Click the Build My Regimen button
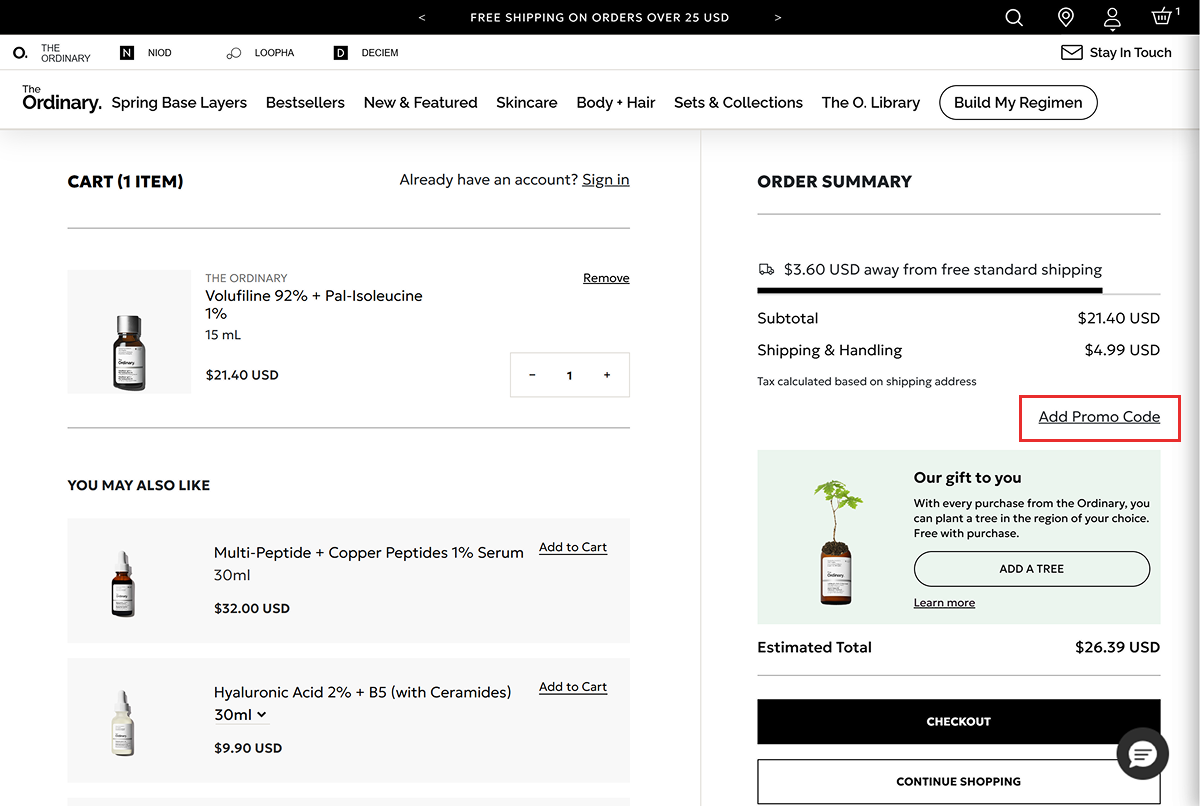This screenshot has height=806, width=1200. point(1018,102)
